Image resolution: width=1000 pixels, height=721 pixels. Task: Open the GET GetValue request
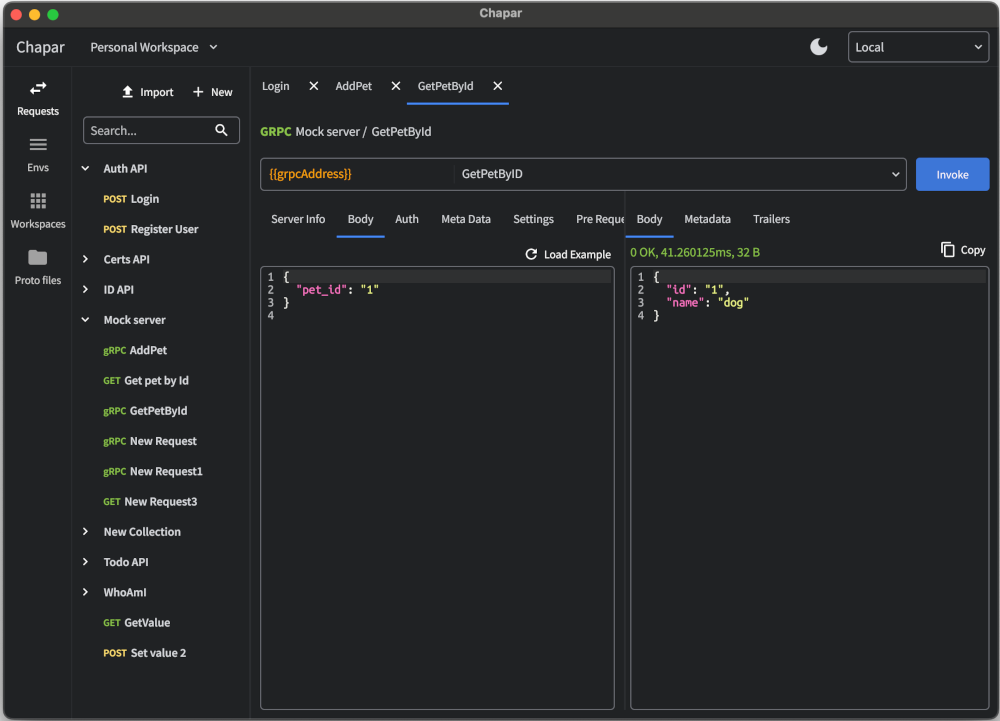[136, 623]
